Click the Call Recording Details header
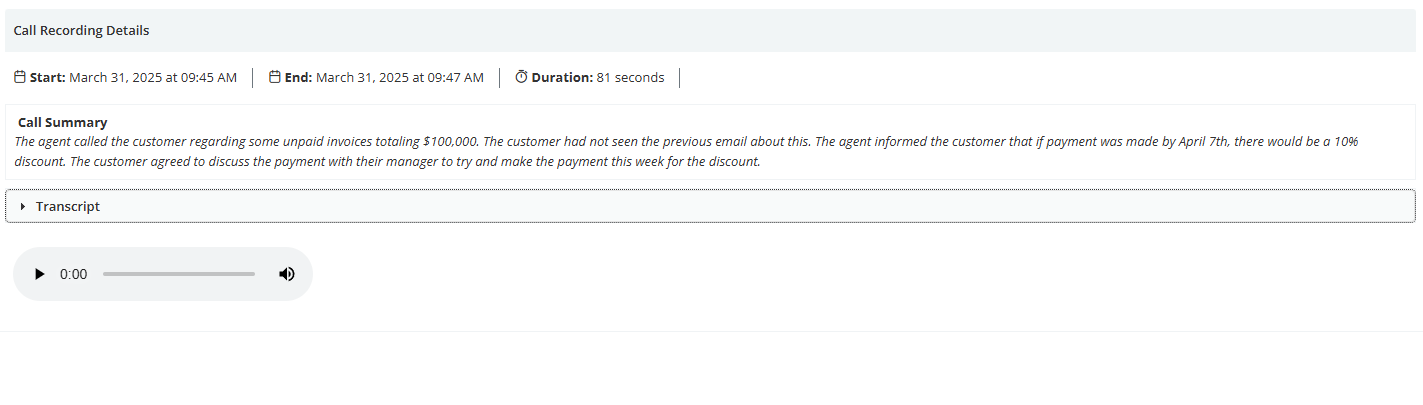Screen dimensions: 1423x405 pos(81,30)
